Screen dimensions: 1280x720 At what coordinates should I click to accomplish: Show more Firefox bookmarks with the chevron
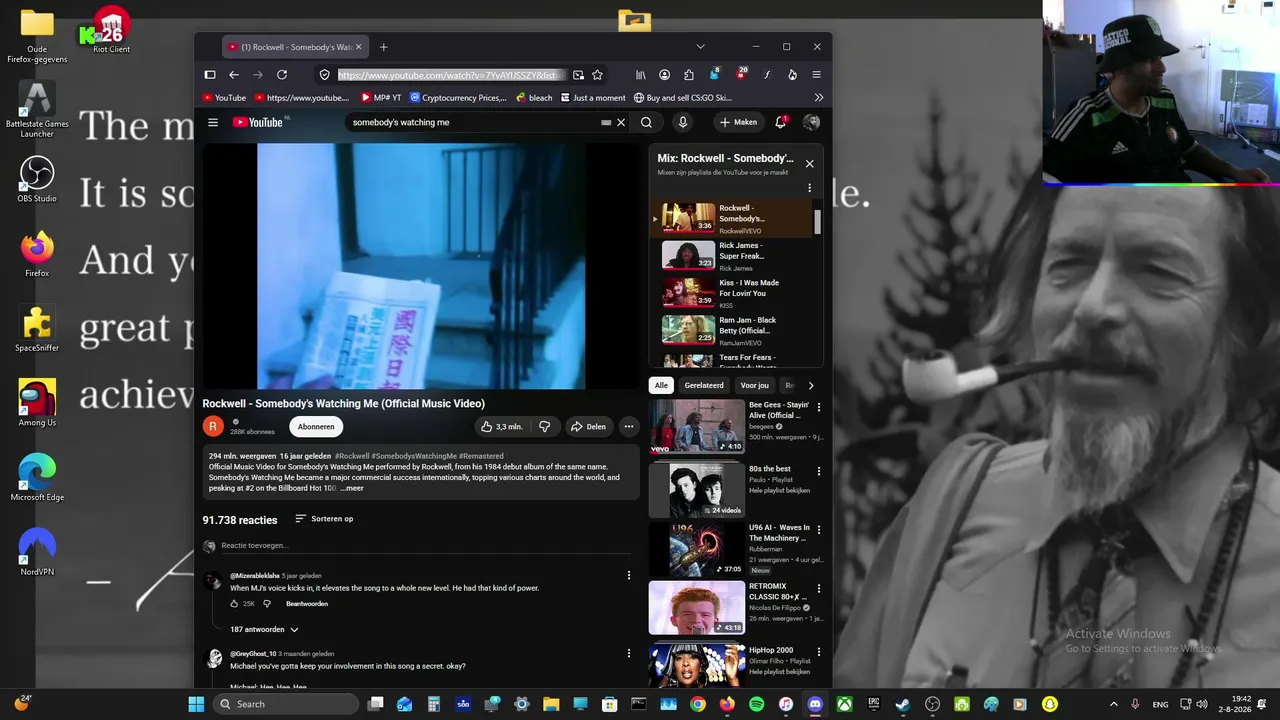coord(818,98)
